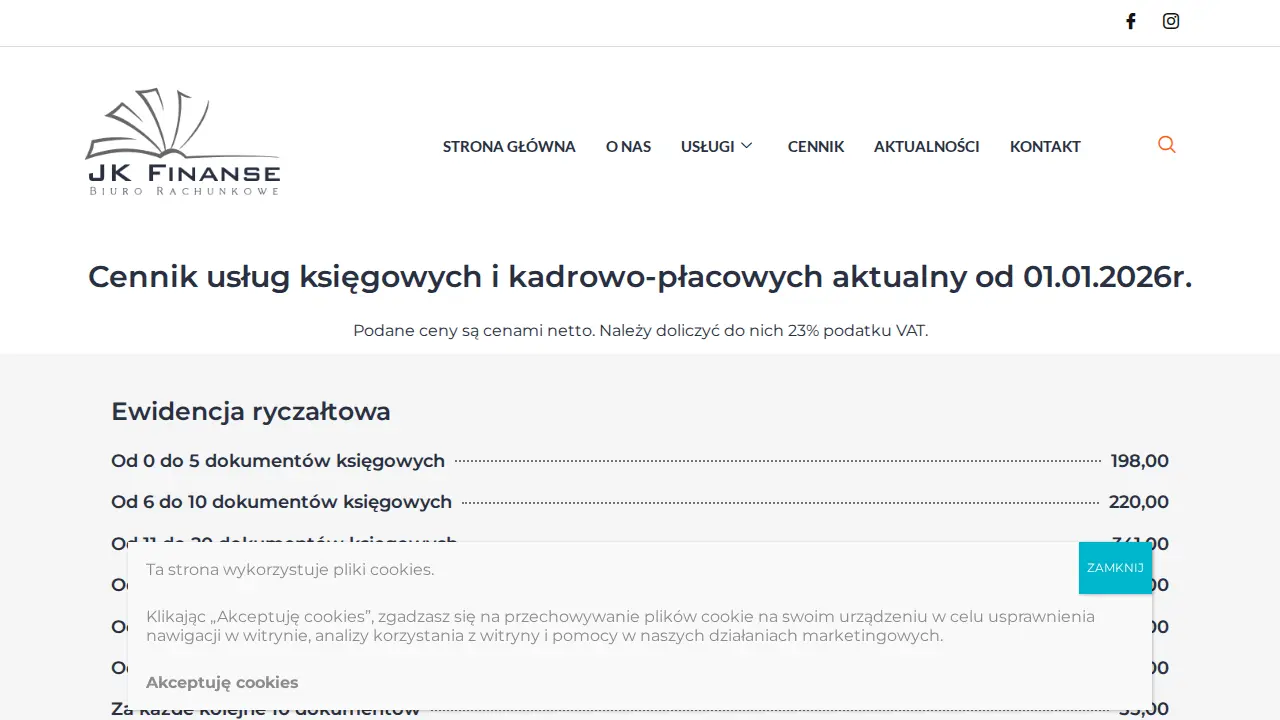The width and height of the screenshot is (1280, 720).
Task: Select the price list main heading
Action: 640,276
